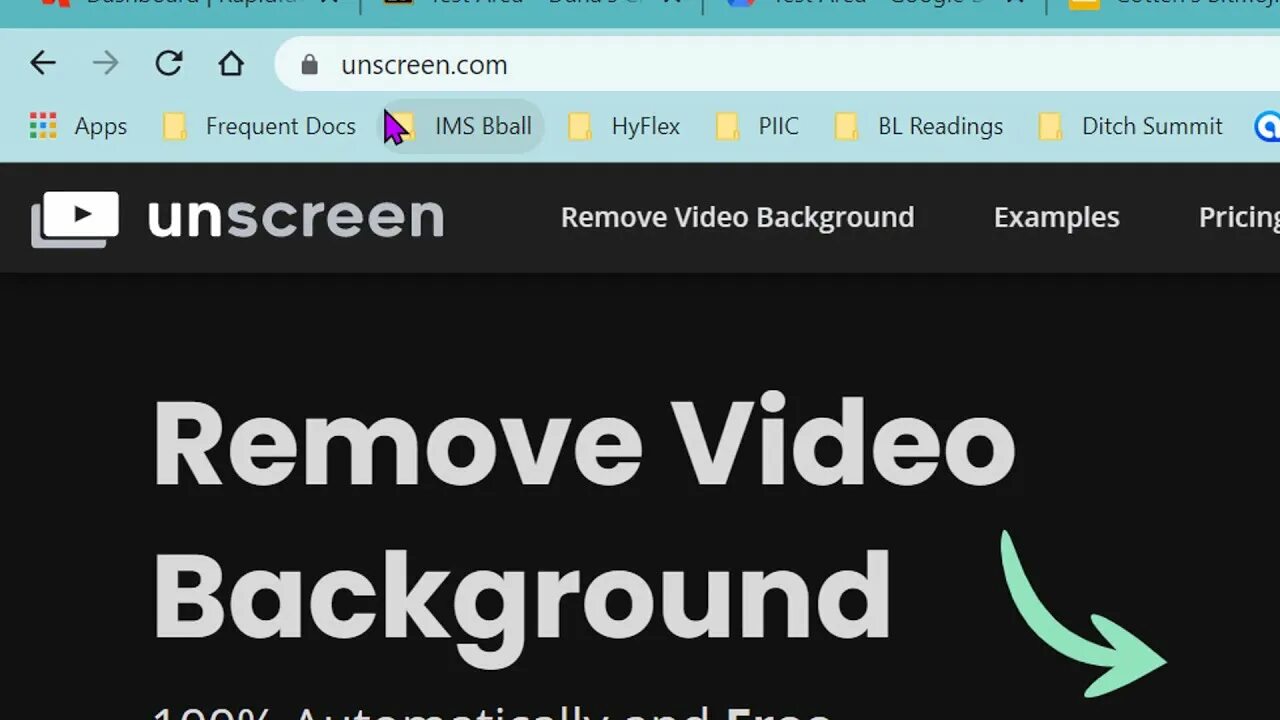Open the Frequent Docs bookmark folder
This screenshot has height=720, width=1280.
click(260, 126)
